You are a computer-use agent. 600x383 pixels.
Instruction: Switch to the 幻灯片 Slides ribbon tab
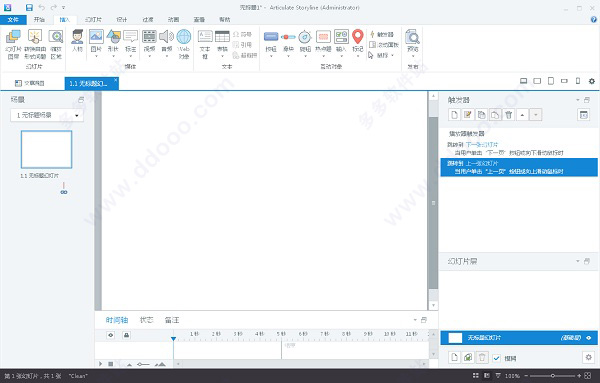[93, 20]
